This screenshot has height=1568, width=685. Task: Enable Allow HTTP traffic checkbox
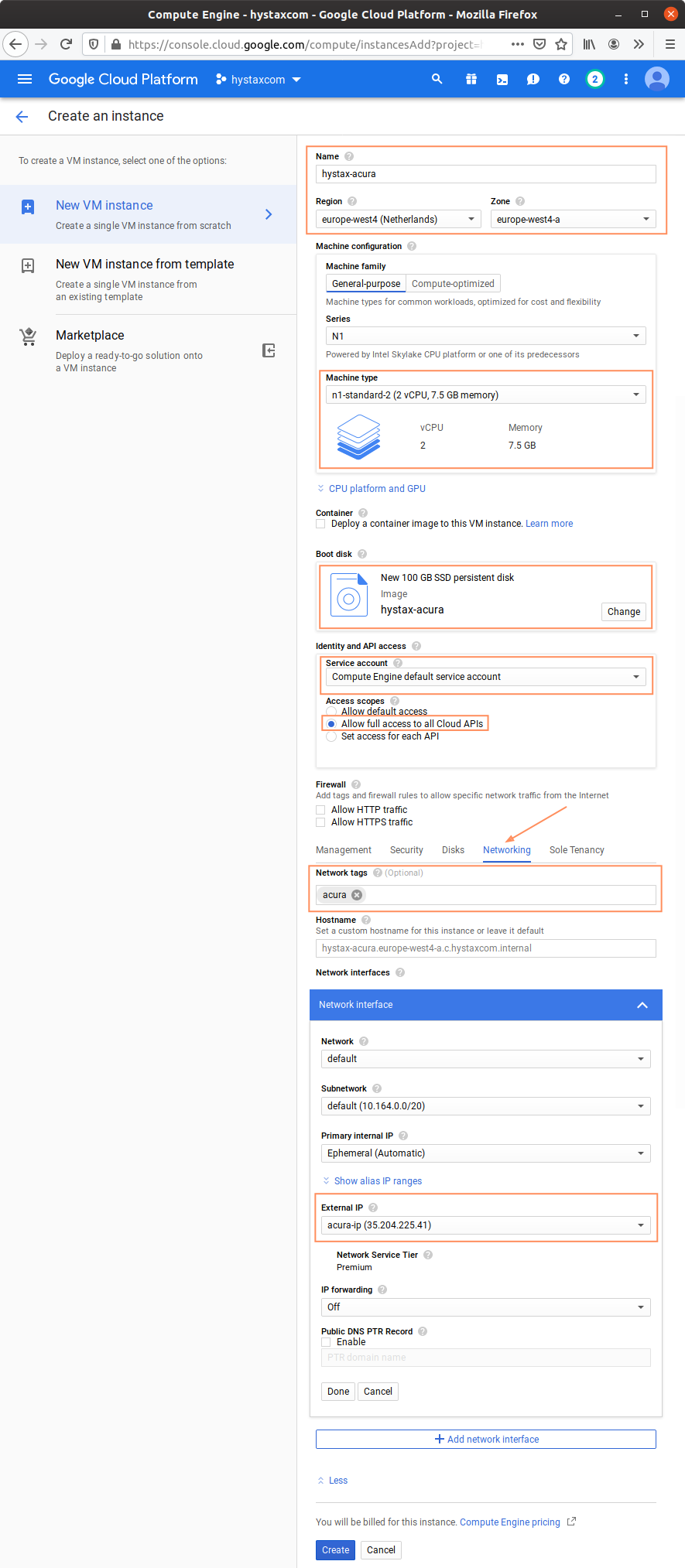click(320, 810)
